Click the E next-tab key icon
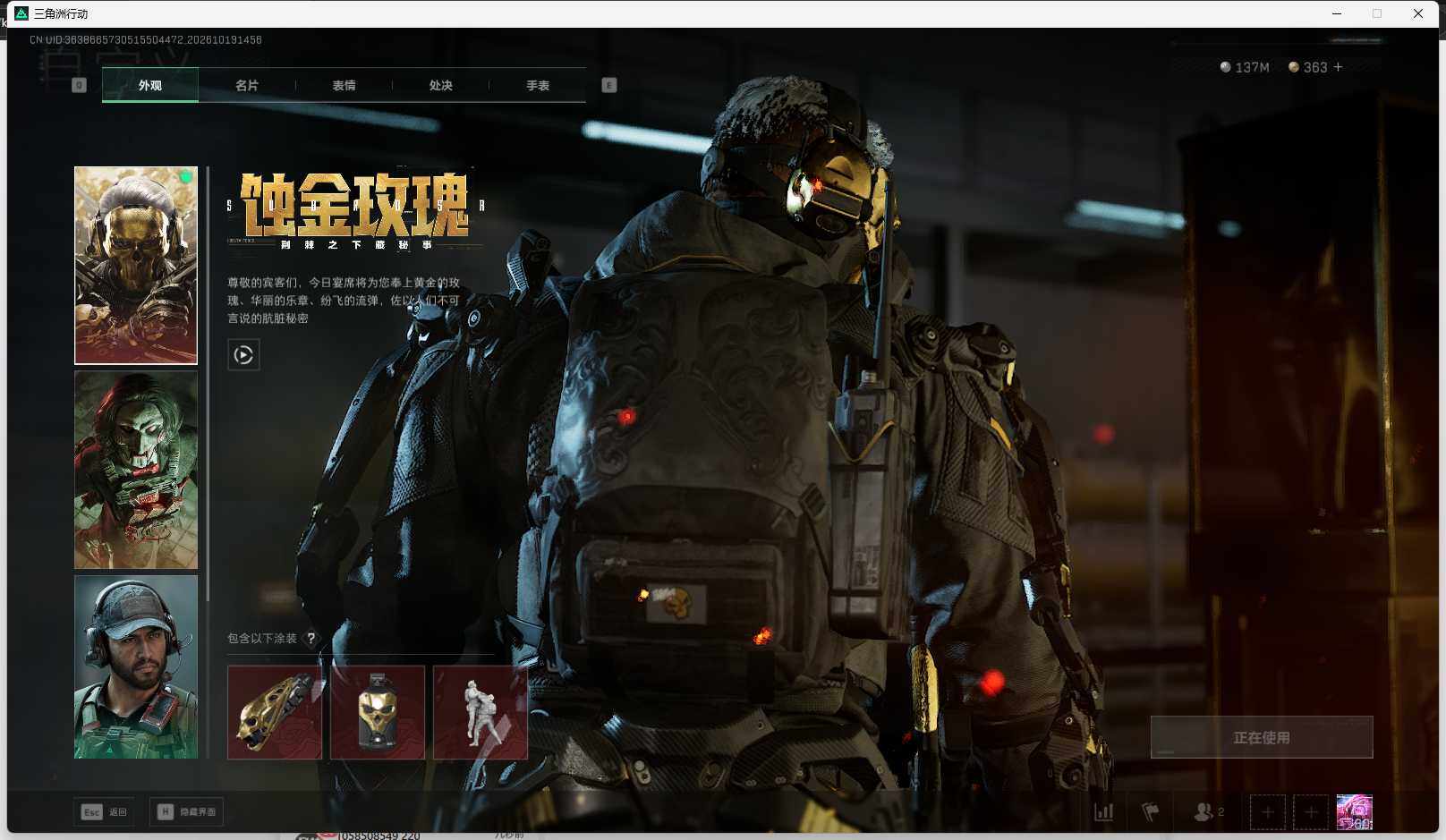Viewport: 1446px width, 840px height. (x=609, y=85)
